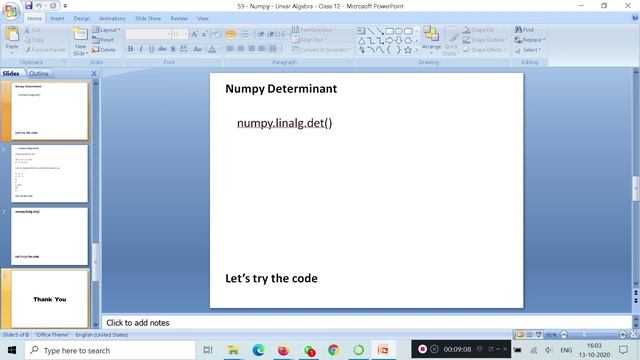Click to add notes field
The image size is (640, 360).
367,322
